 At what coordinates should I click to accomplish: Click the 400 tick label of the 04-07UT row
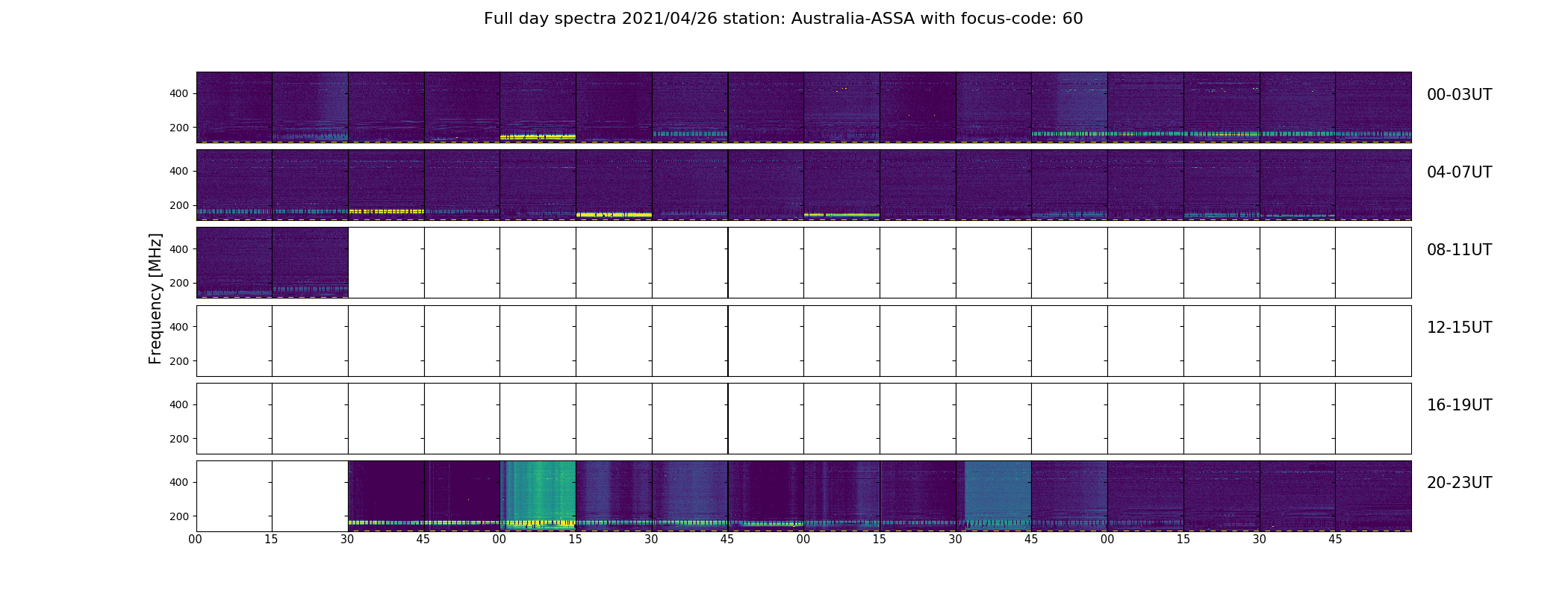179,171
